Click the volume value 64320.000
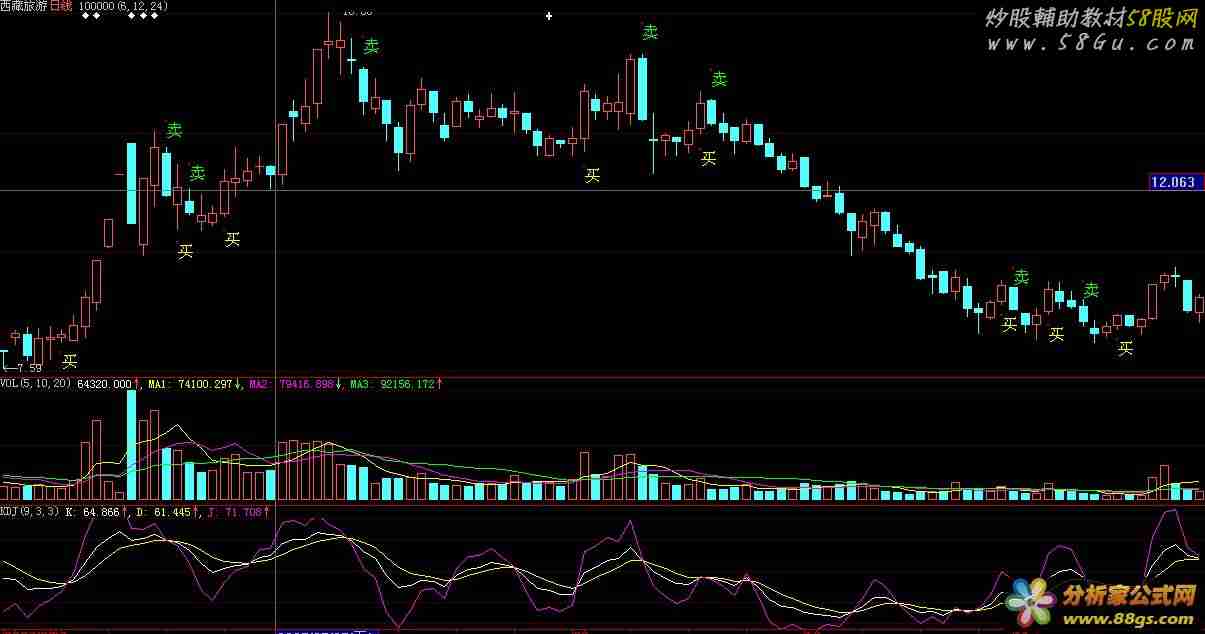The image size is (1205, 634). 104,384
